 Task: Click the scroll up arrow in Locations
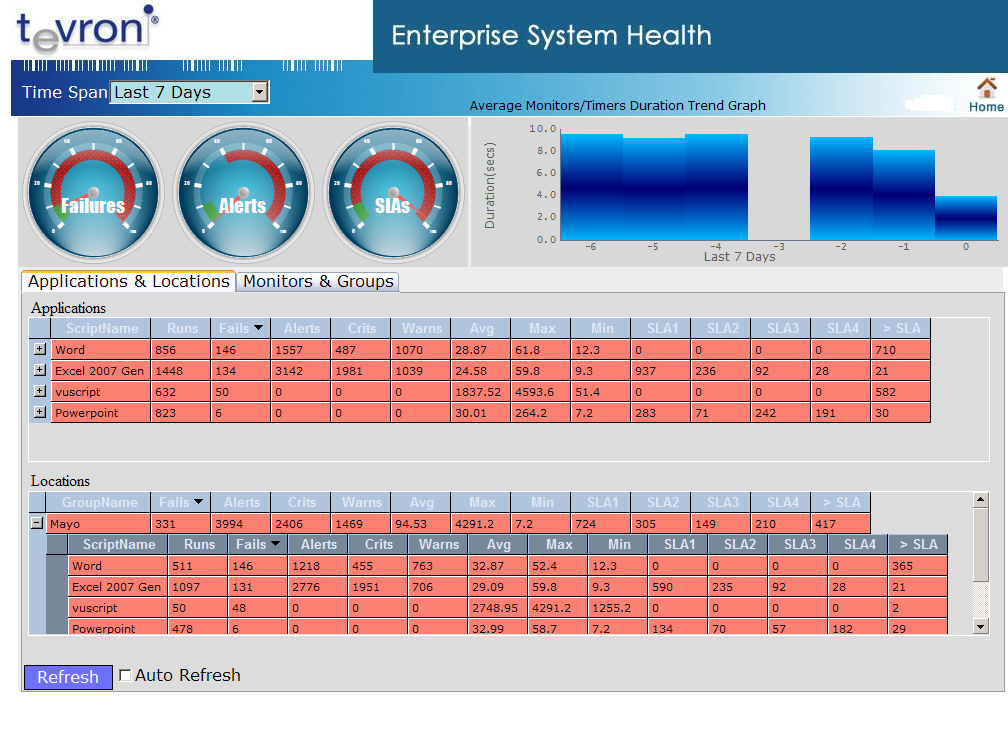click(x=980, y=500)
